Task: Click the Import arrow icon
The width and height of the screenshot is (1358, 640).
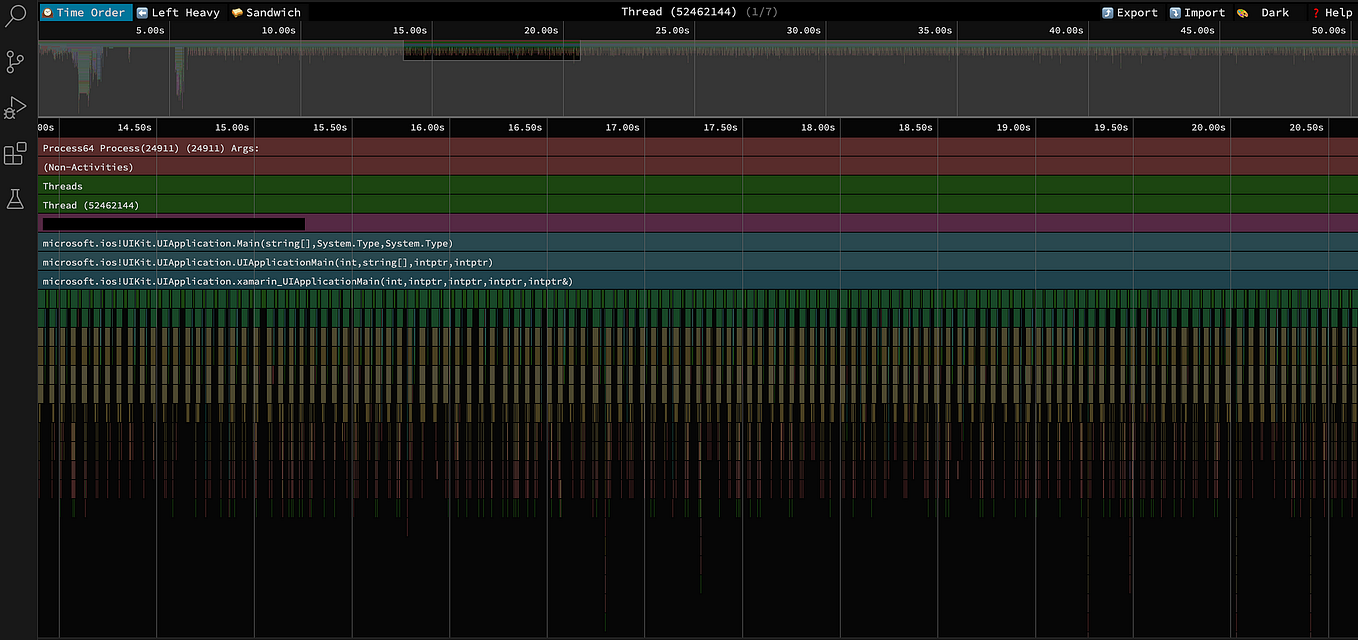Action: point(1175,12)
